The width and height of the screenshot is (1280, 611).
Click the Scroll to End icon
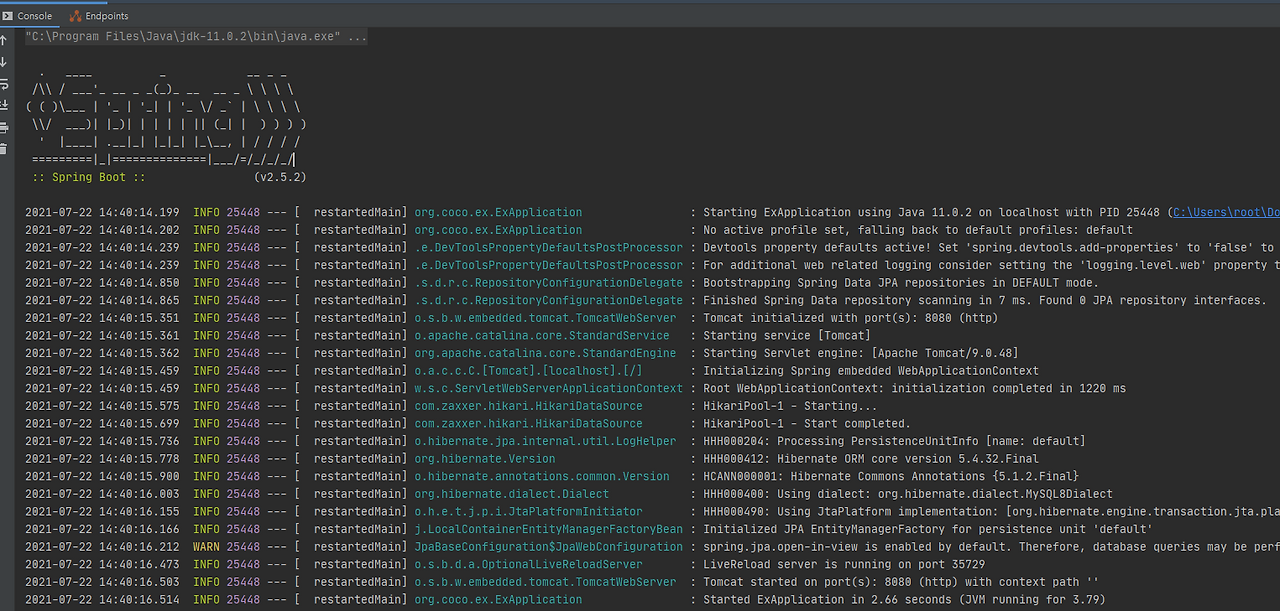(4, 105)
